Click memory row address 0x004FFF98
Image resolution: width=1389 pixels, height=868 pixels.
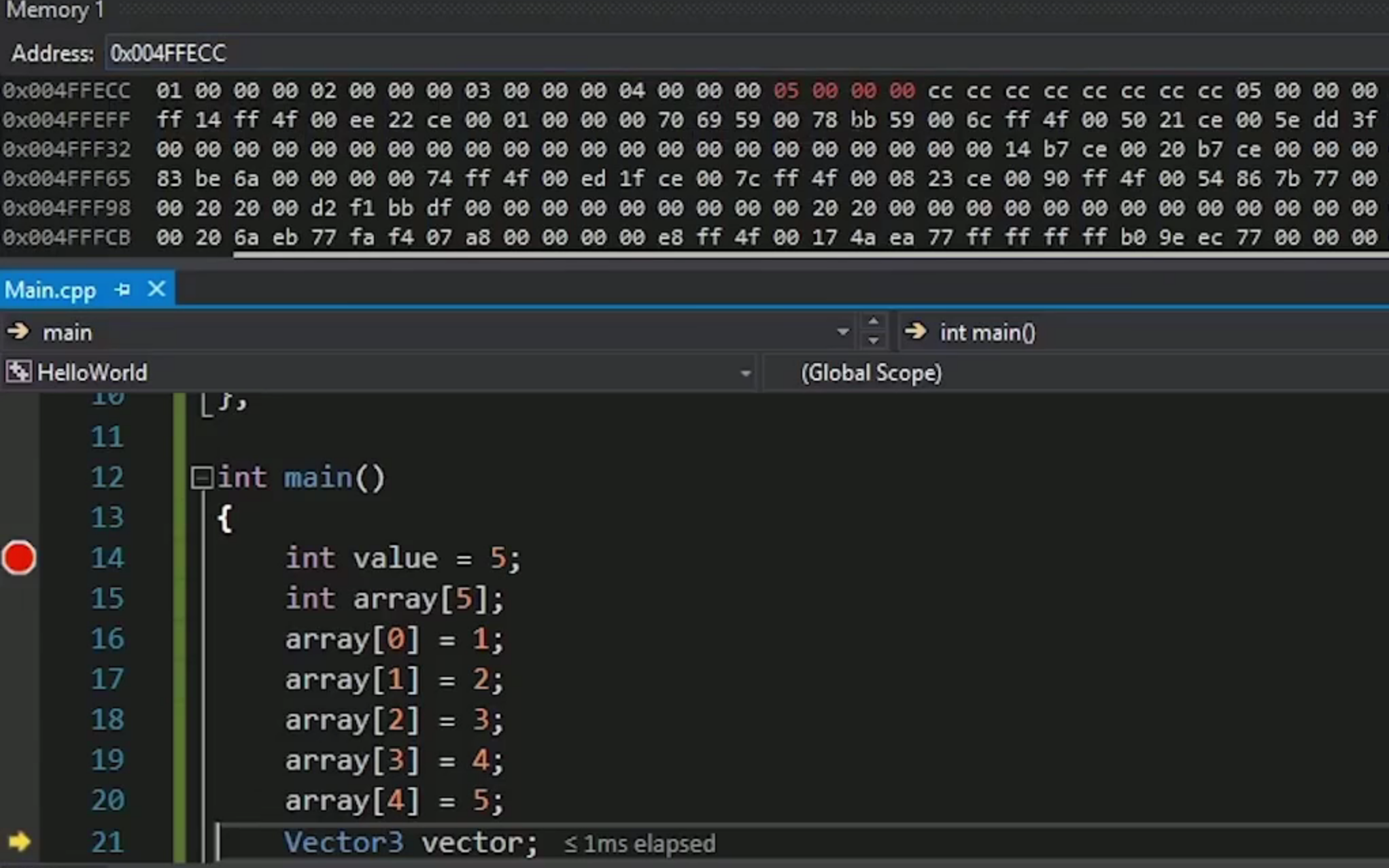67,207
